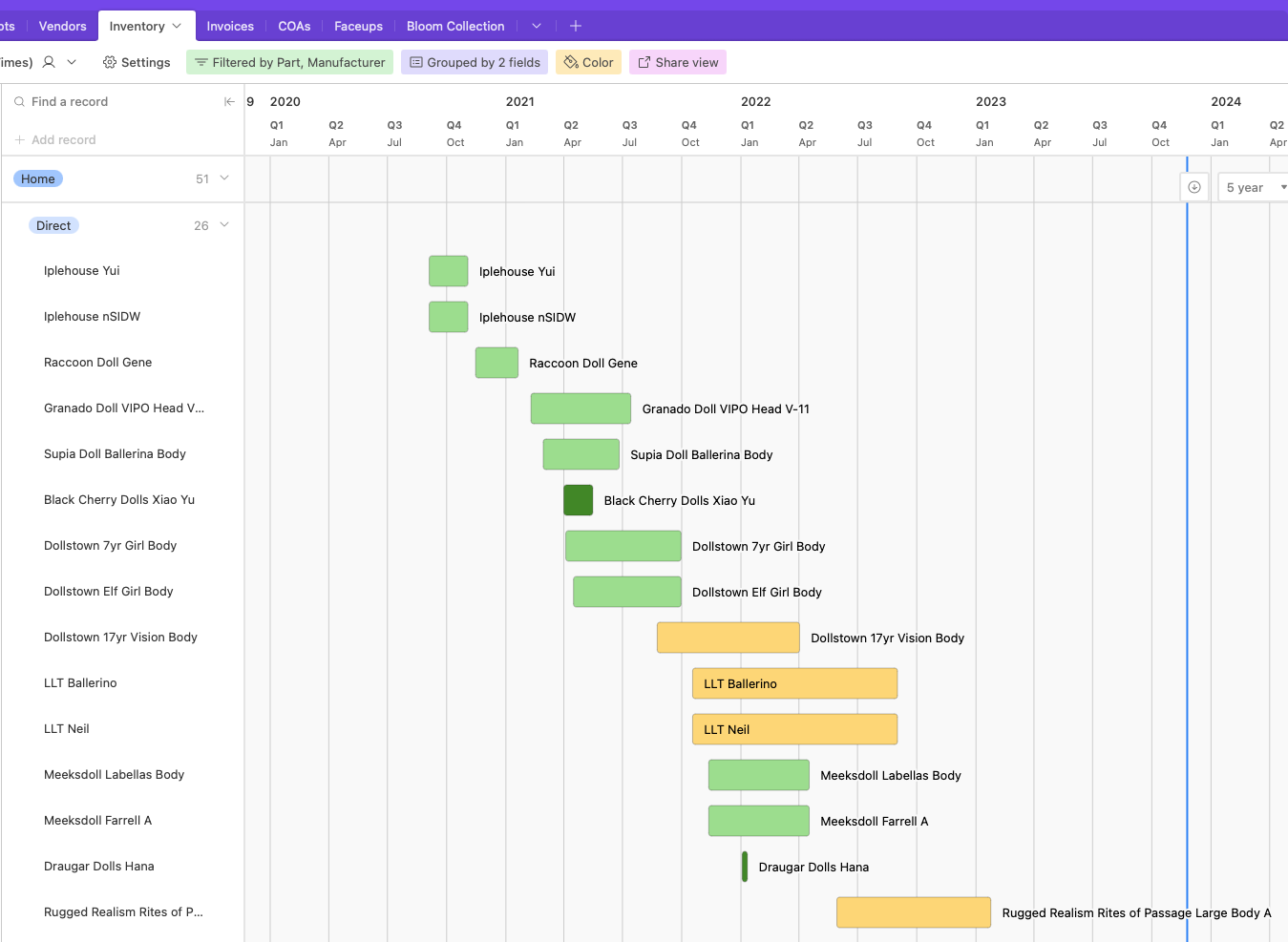Open the Grouped by 2 fields menu
Image resolution: width=1288 pixels, height=942 pixels.
pos(475,62)
